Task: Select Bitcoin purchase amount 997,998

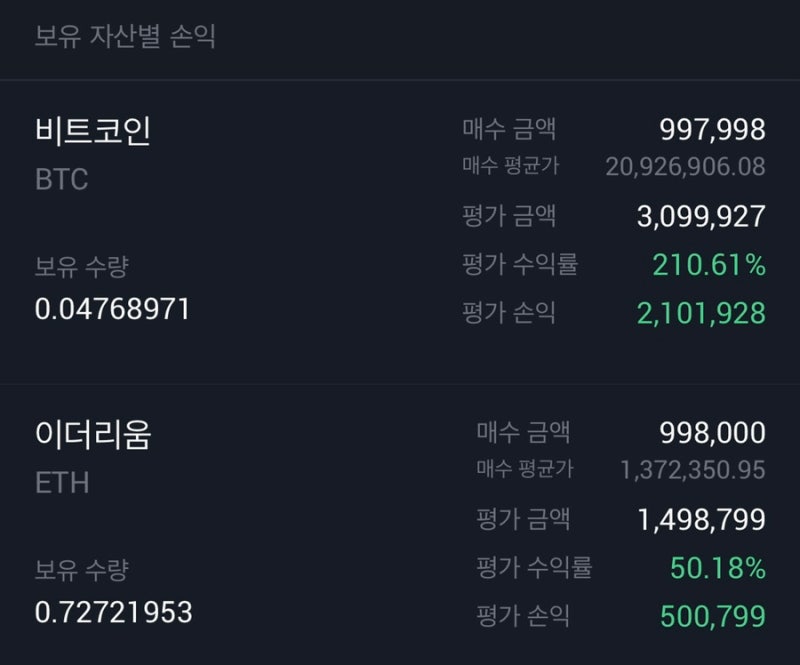Action: (x=712, y=129)
